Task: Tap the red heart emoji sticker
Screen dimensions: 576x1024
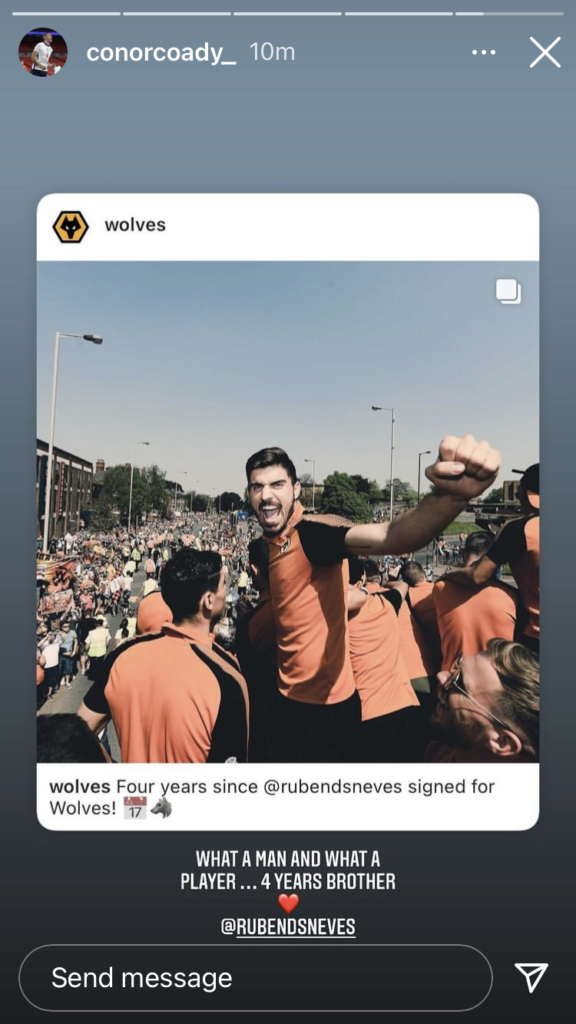Action: tap(288, 904)
